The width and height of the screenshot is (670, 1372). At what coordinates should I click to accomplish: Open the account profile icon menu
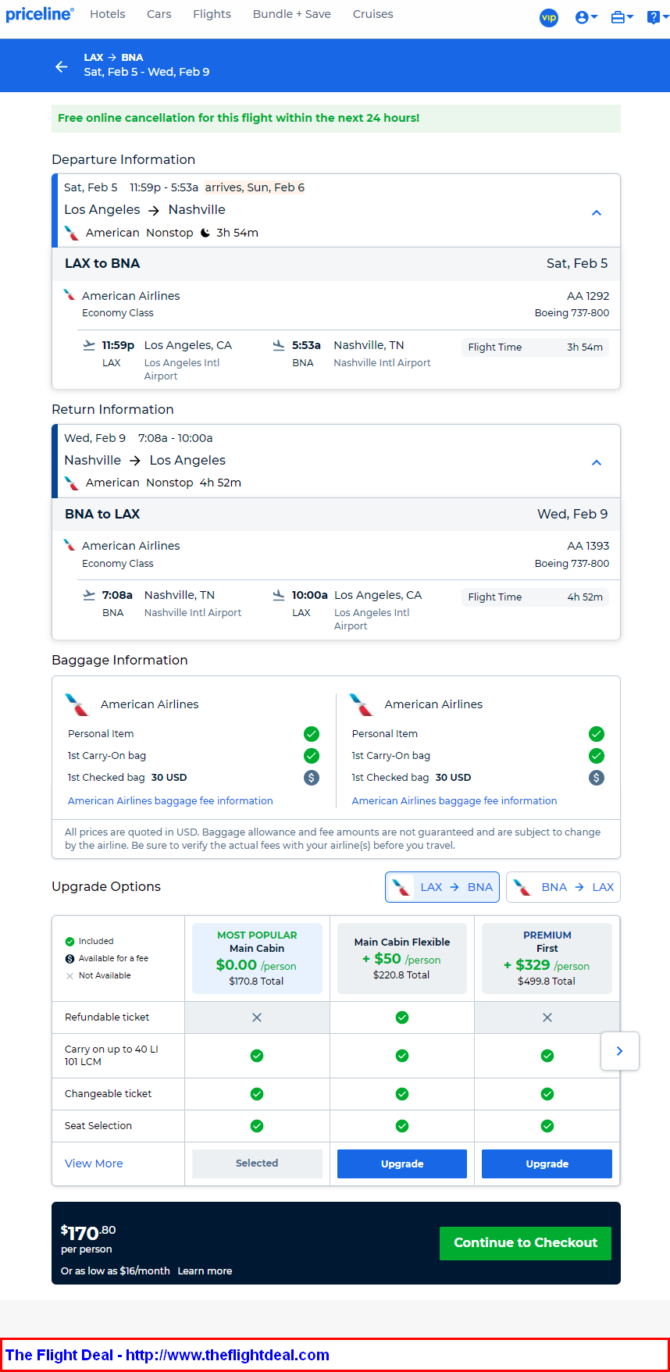[x=586, y=17]
